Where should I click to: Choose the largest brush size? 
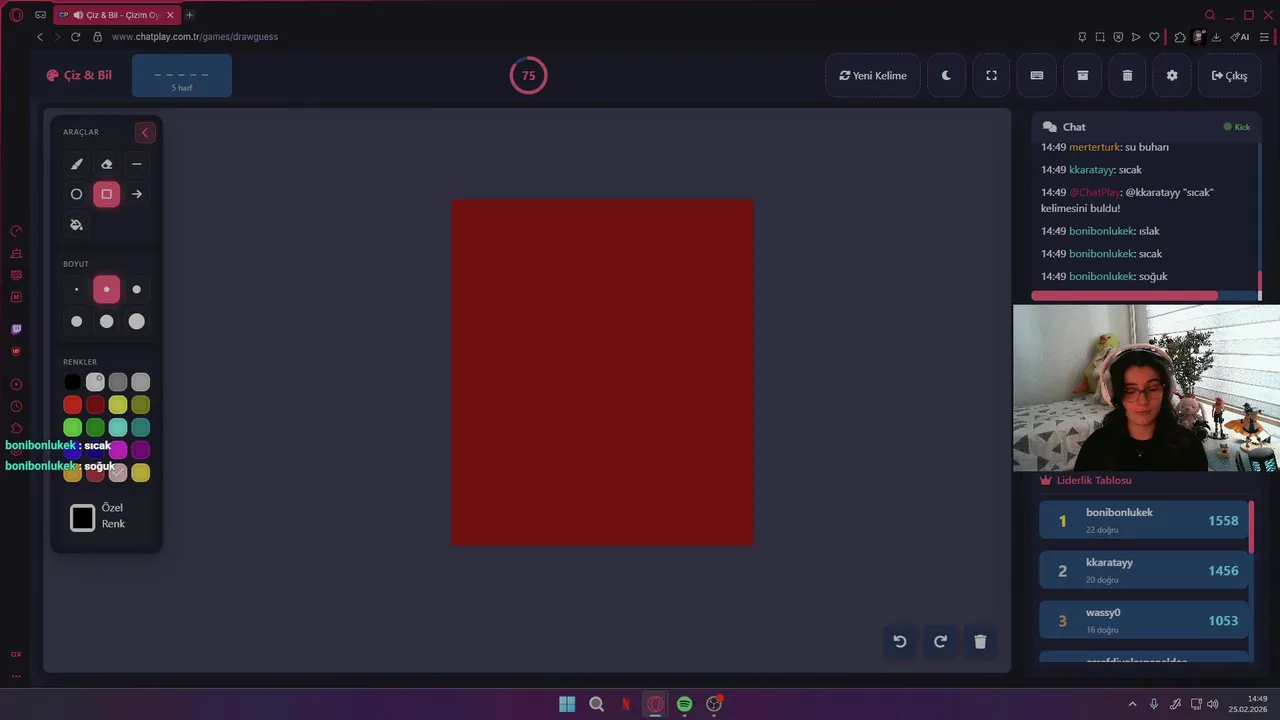click(137, 321)
